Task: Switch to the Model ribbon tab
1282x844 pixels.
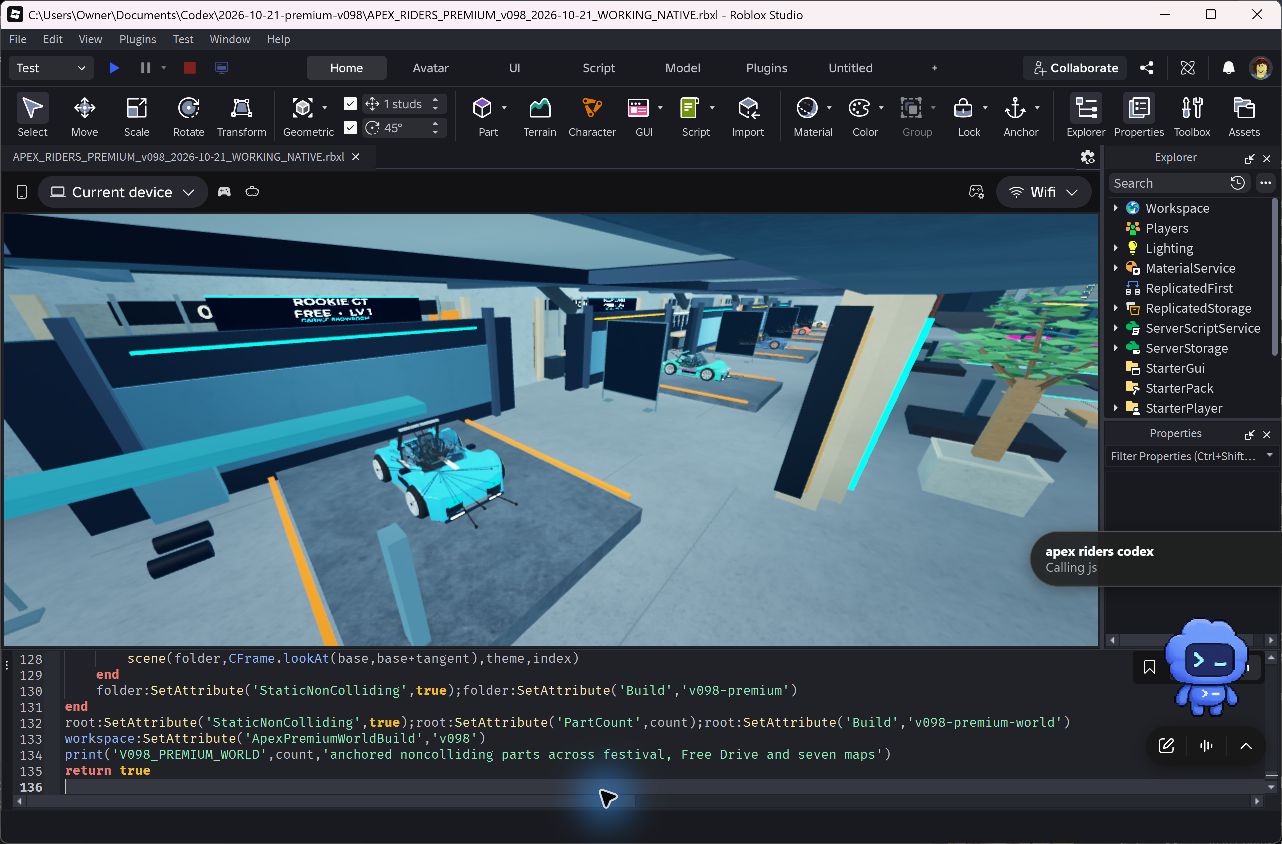Action: [682, 68]
